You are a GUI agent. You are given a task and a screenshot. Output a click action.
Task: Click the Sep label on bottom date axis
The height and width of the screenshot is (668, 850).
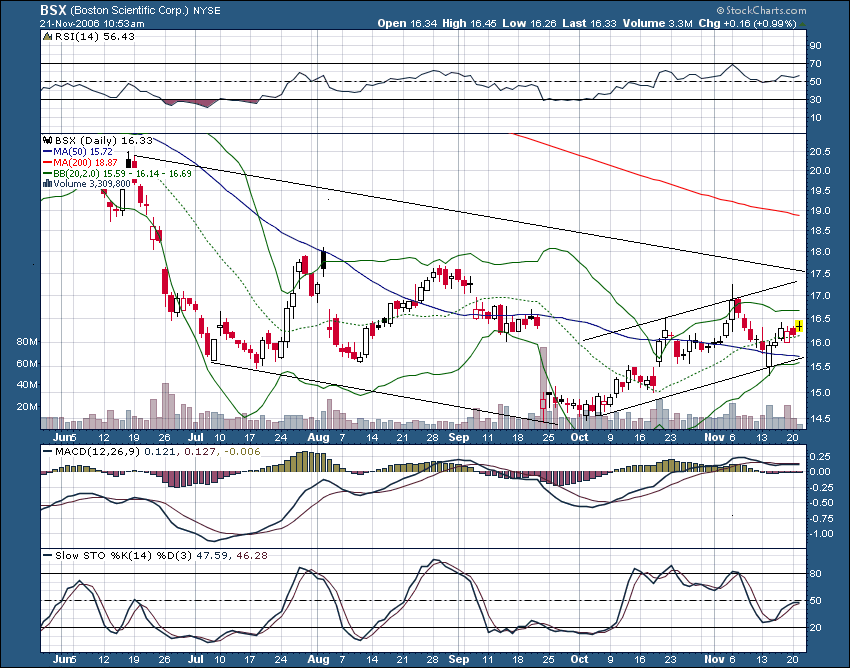[x=459, y=659]
